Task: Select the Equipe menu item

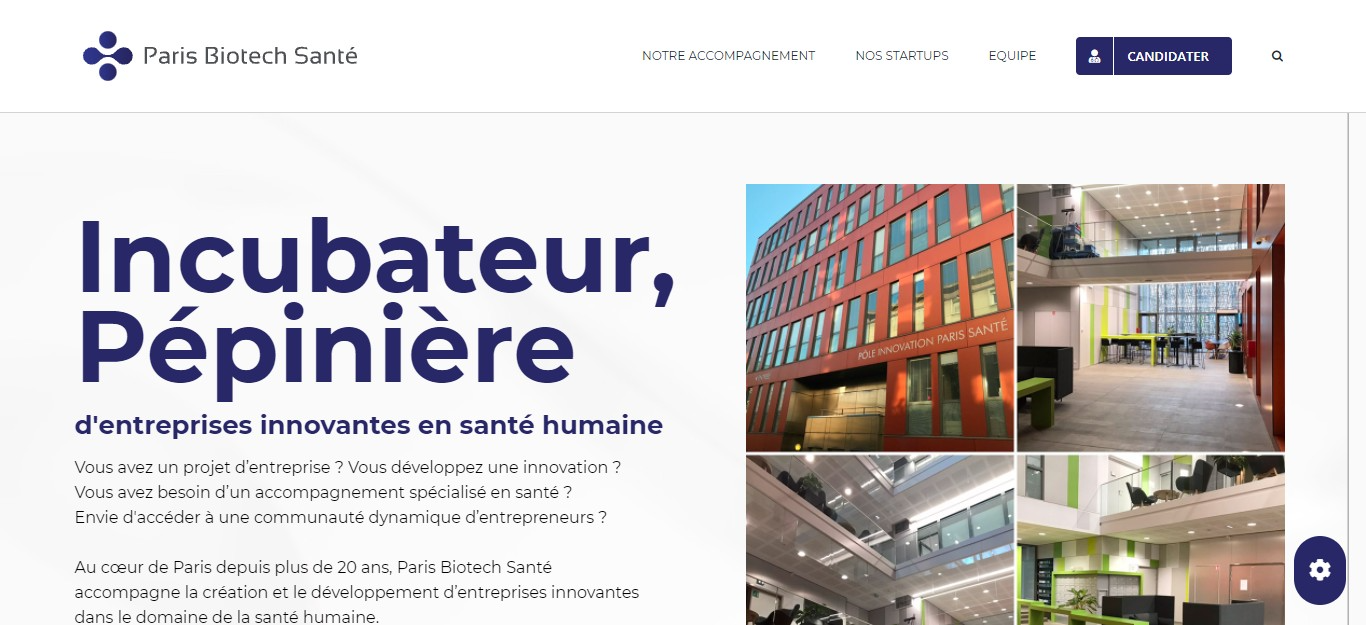Action: [1012, 56]
